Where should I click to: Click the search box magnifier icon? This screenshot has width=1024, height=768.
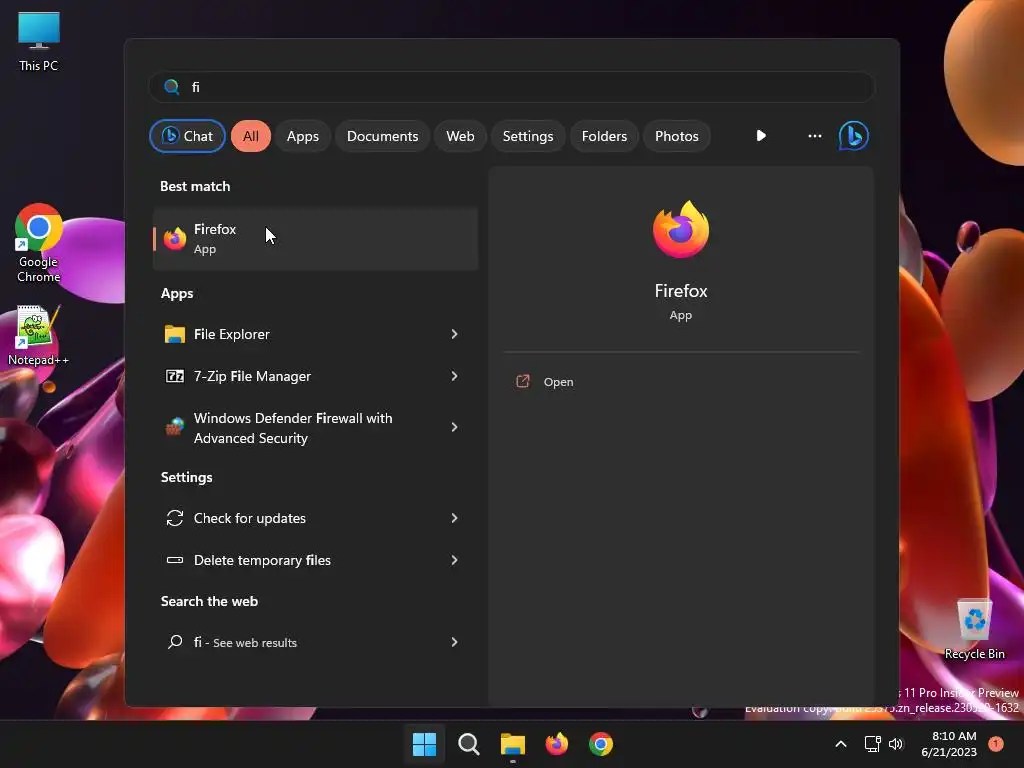point(171,87)
